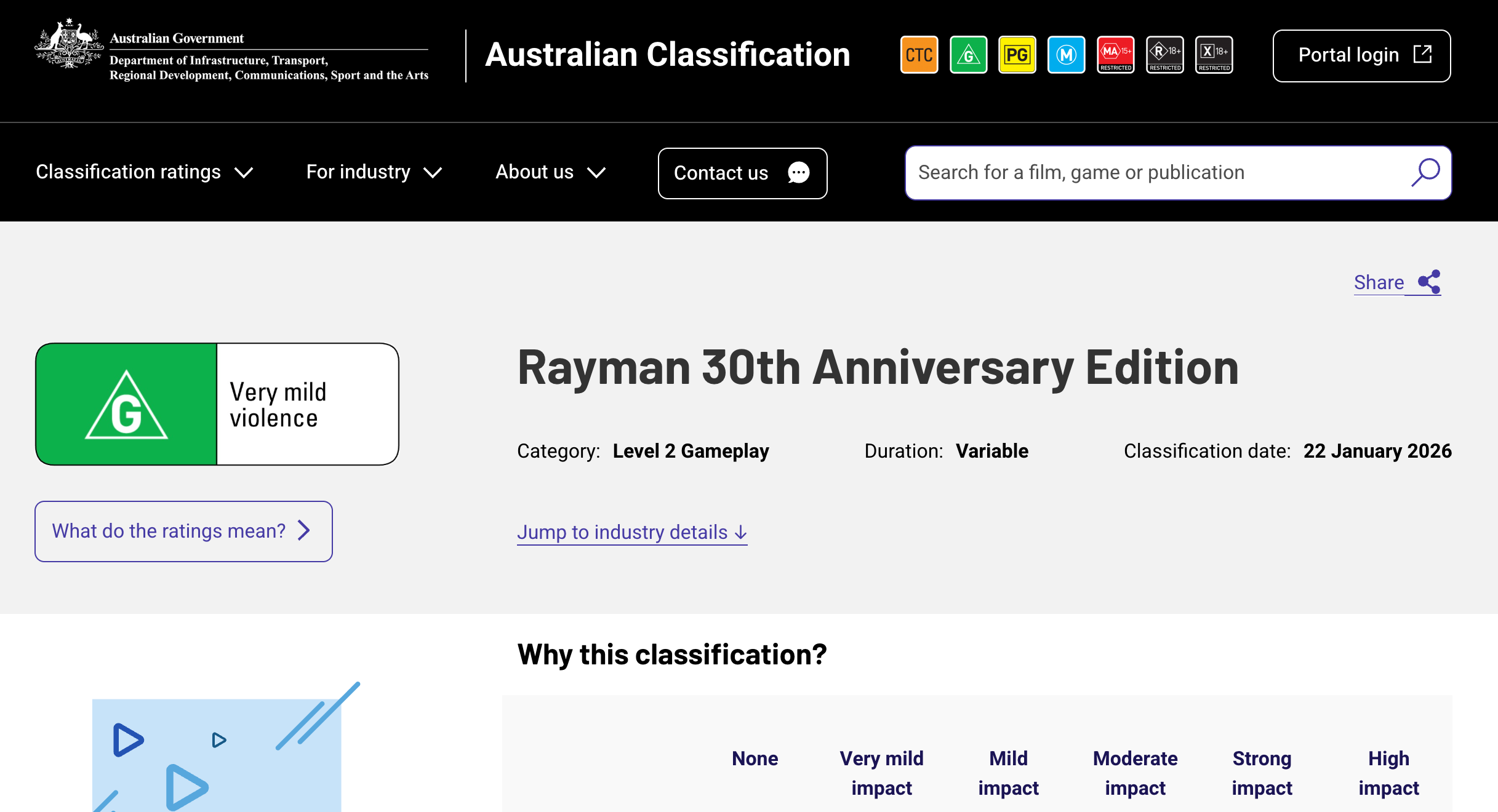The width and height of the screenshot is (1498, 812).
Task: Expand the About us dropdown
Action: pos(550,172)
